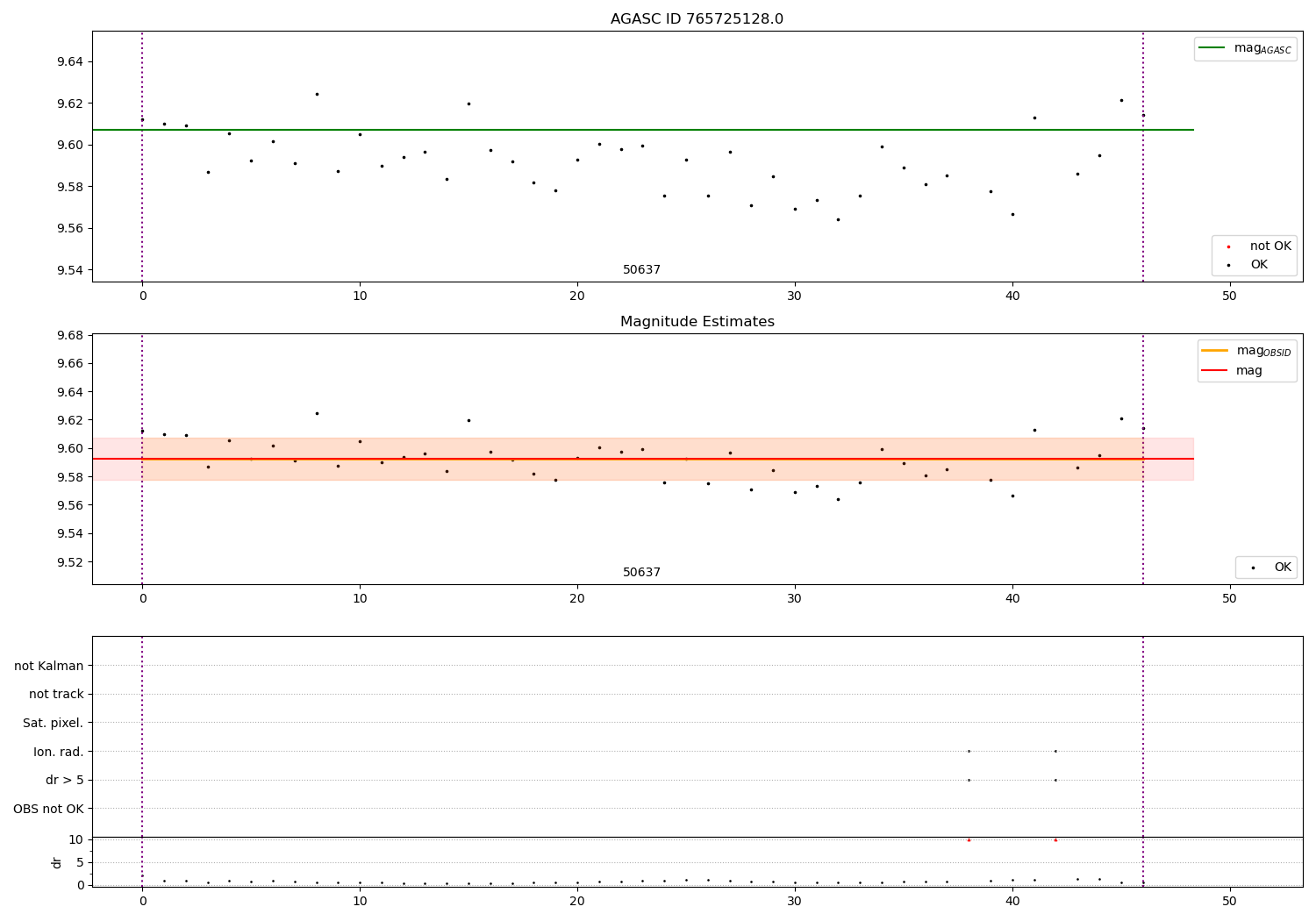The image size is (1316, 921).
Task: Click the 'OBS not OK' axis label
Action: click(49, 809)
